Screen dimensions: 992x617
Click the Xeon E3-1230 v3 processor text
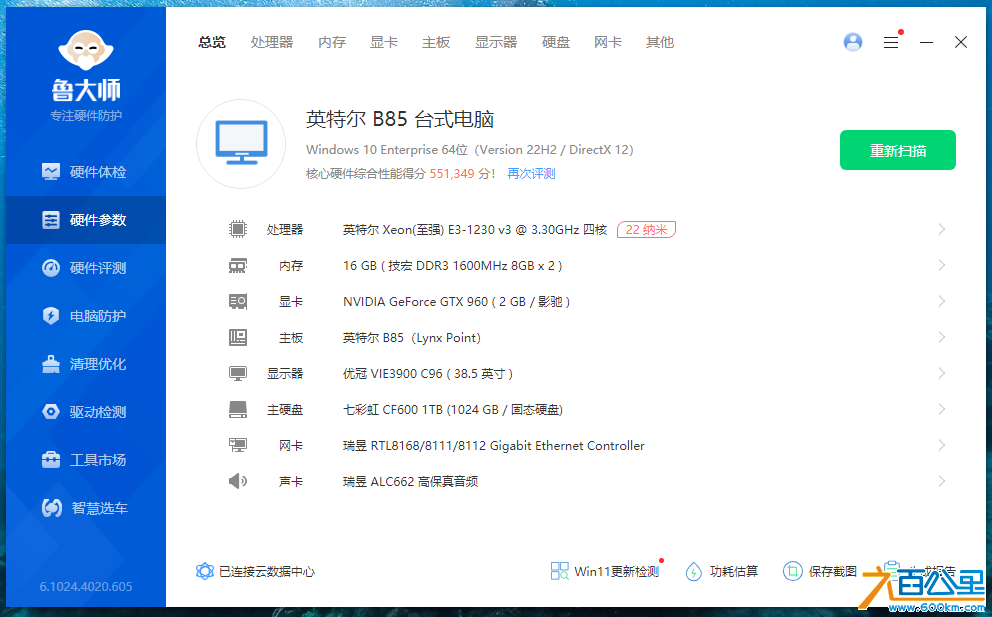coord(474,230)
